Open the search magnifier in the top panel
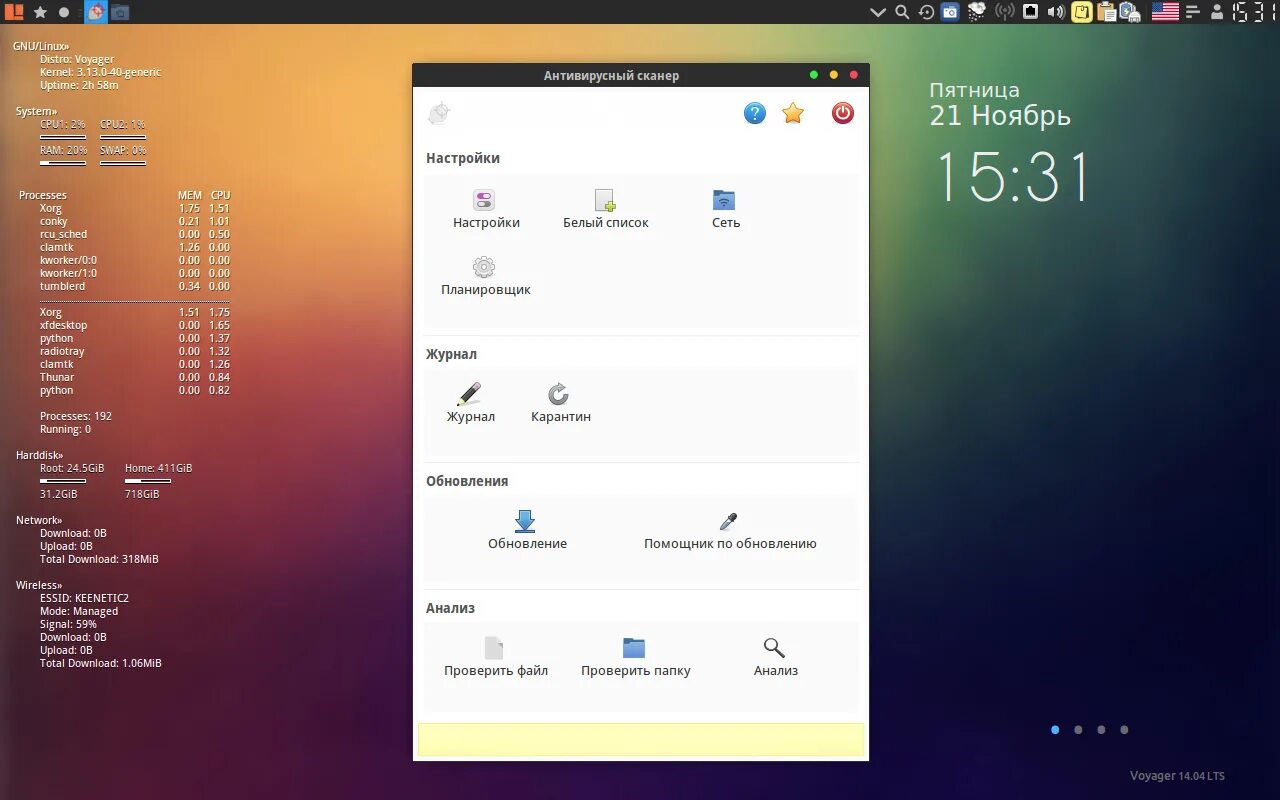The image size is (1280, 800). [x=902, y=12]
